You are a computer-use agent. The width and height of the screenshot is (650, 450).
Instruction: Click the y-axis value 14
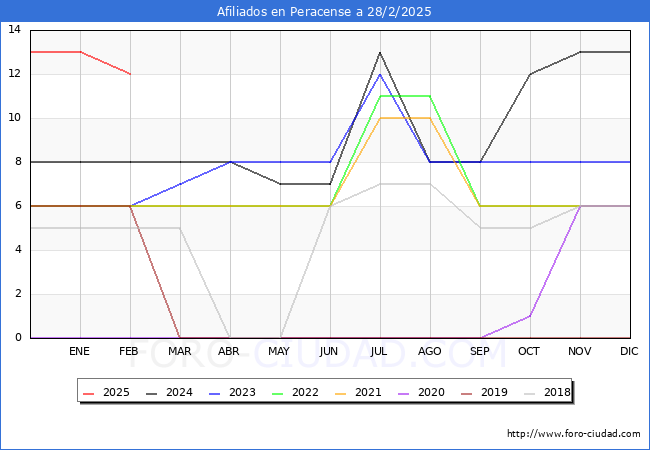pyautogui.click(x=15, y=29)
